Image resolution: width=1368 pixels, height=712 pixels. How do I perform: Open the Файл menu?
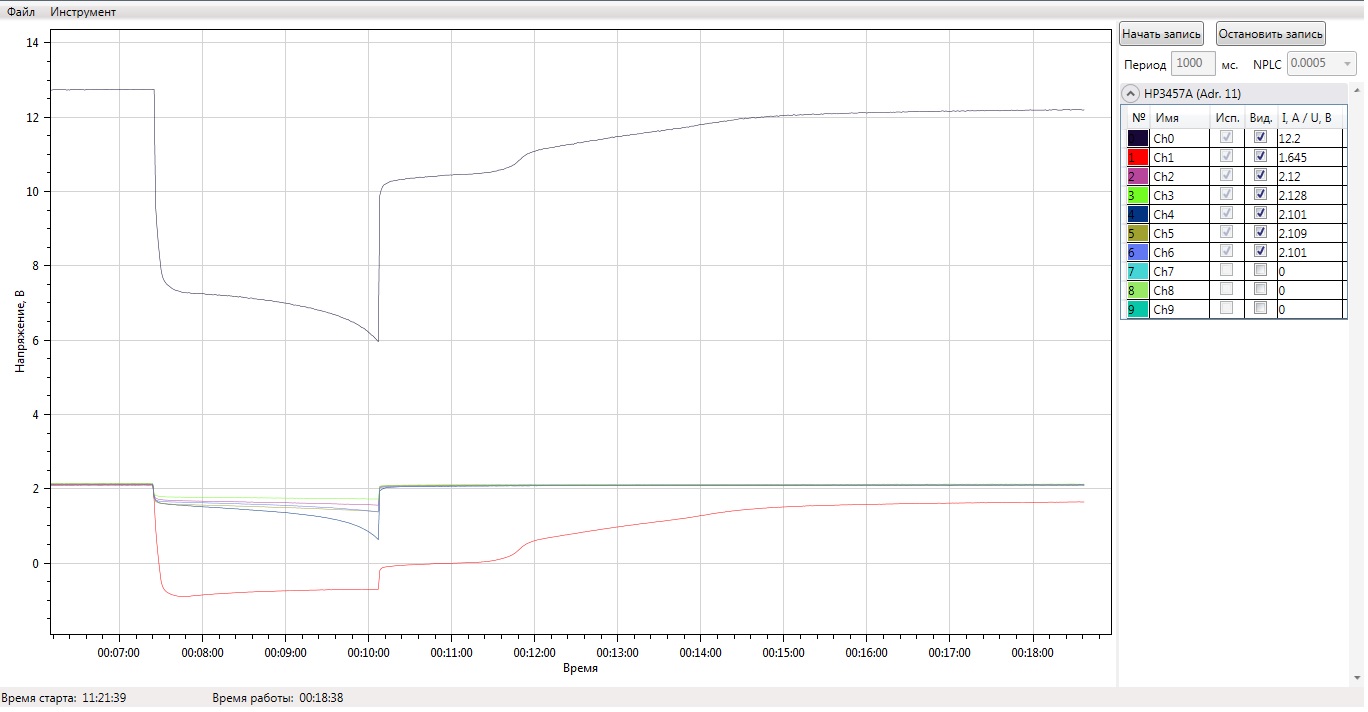(x=20, y=12)
